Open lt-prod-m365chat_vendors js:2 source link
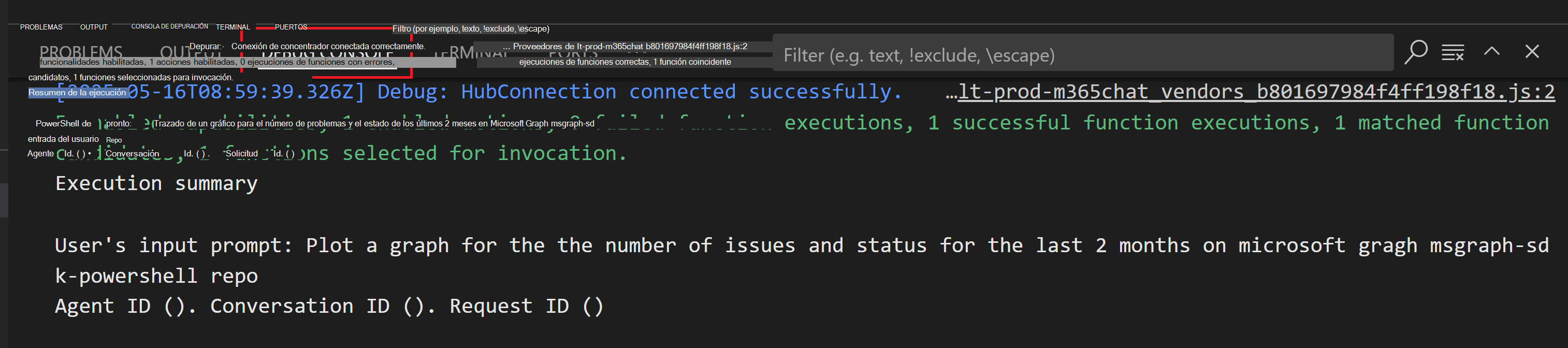Image resolution: width=1568 pixels, height=348 pixels. point(1256,92)
